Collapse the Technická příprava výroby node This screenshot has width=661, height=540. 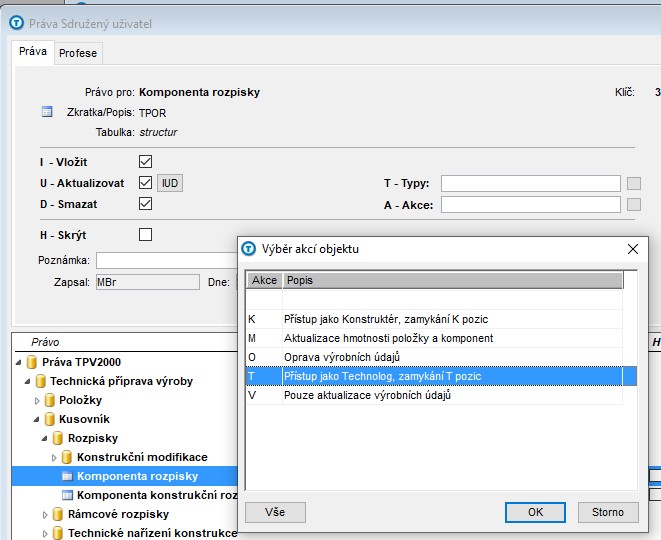27,381
